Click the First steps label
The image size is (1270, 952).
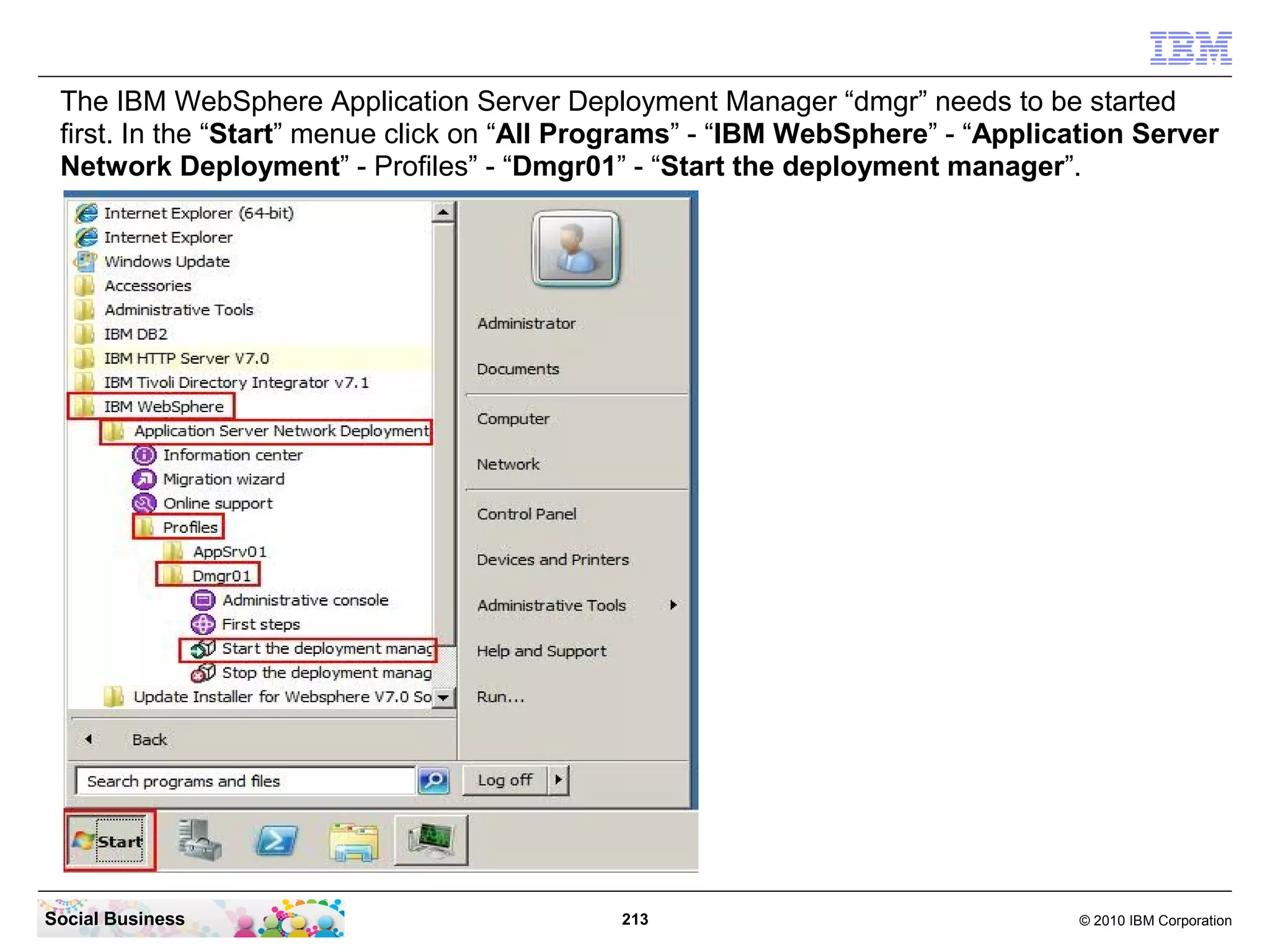click(x=261, y=625)
